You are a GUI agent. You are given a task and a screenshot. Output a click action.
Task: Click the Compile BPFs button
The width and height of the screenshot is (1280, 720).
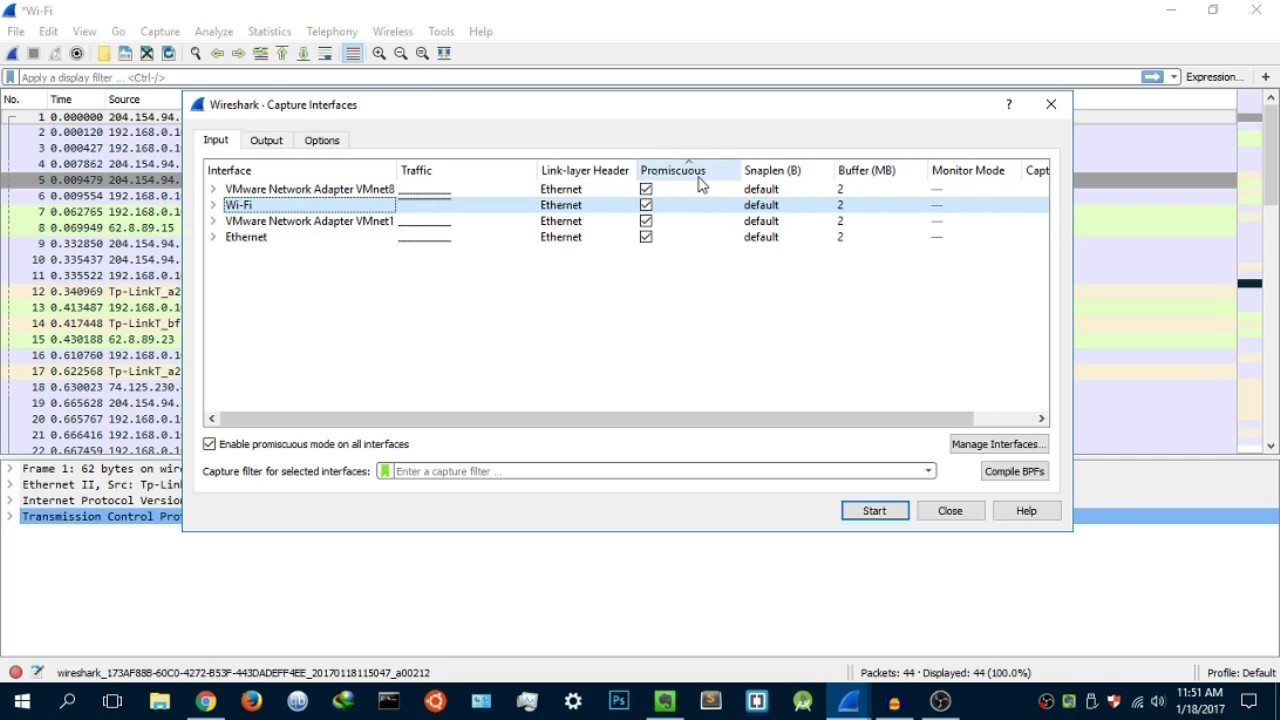pyautogui.click(x=1014, y=471)
